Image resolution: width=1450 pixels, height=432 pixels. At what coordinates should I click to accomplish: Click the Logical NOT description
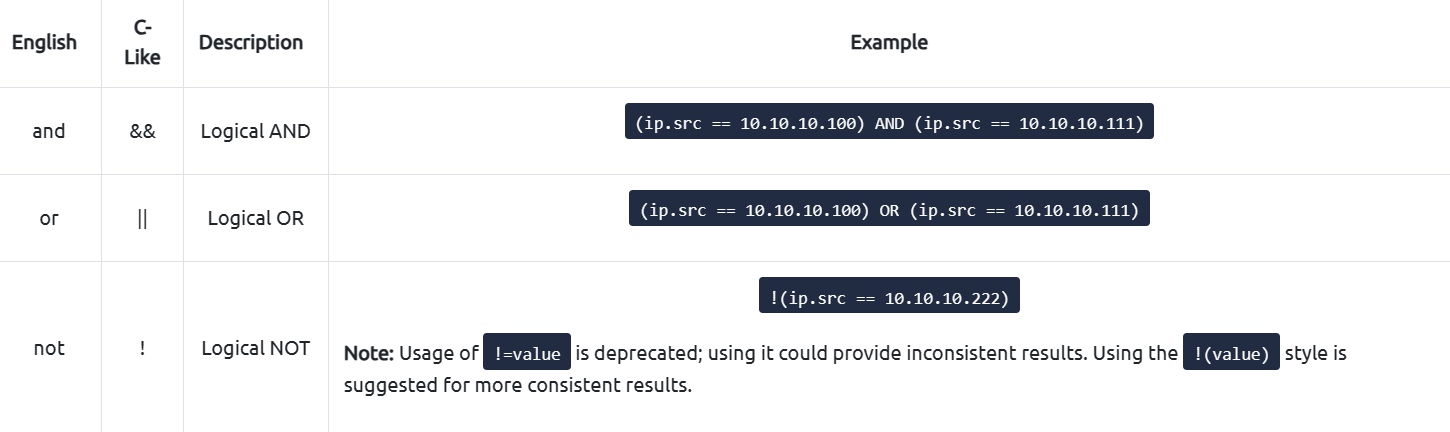pos(256,348)
